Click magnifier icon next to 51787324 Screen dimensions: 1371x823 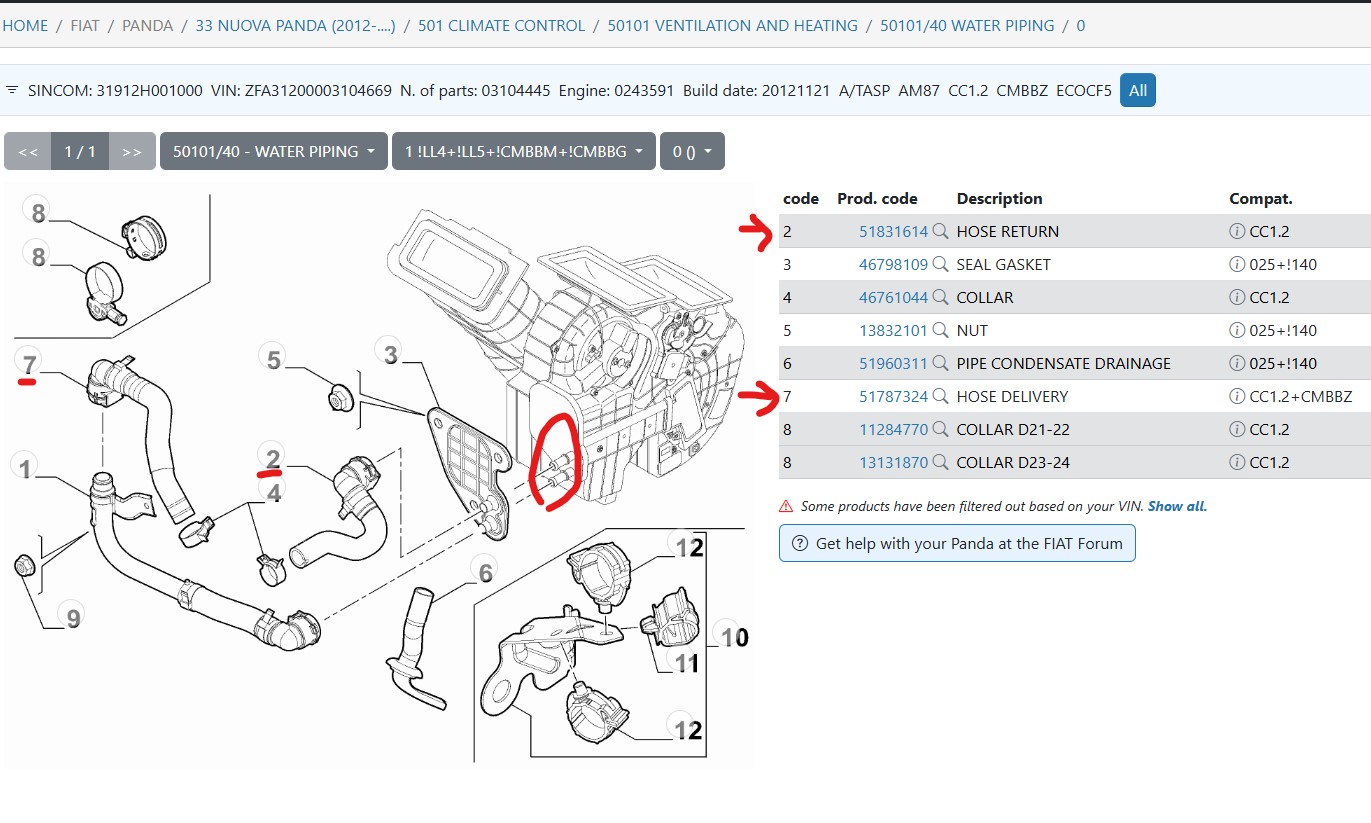coord(940,396)
